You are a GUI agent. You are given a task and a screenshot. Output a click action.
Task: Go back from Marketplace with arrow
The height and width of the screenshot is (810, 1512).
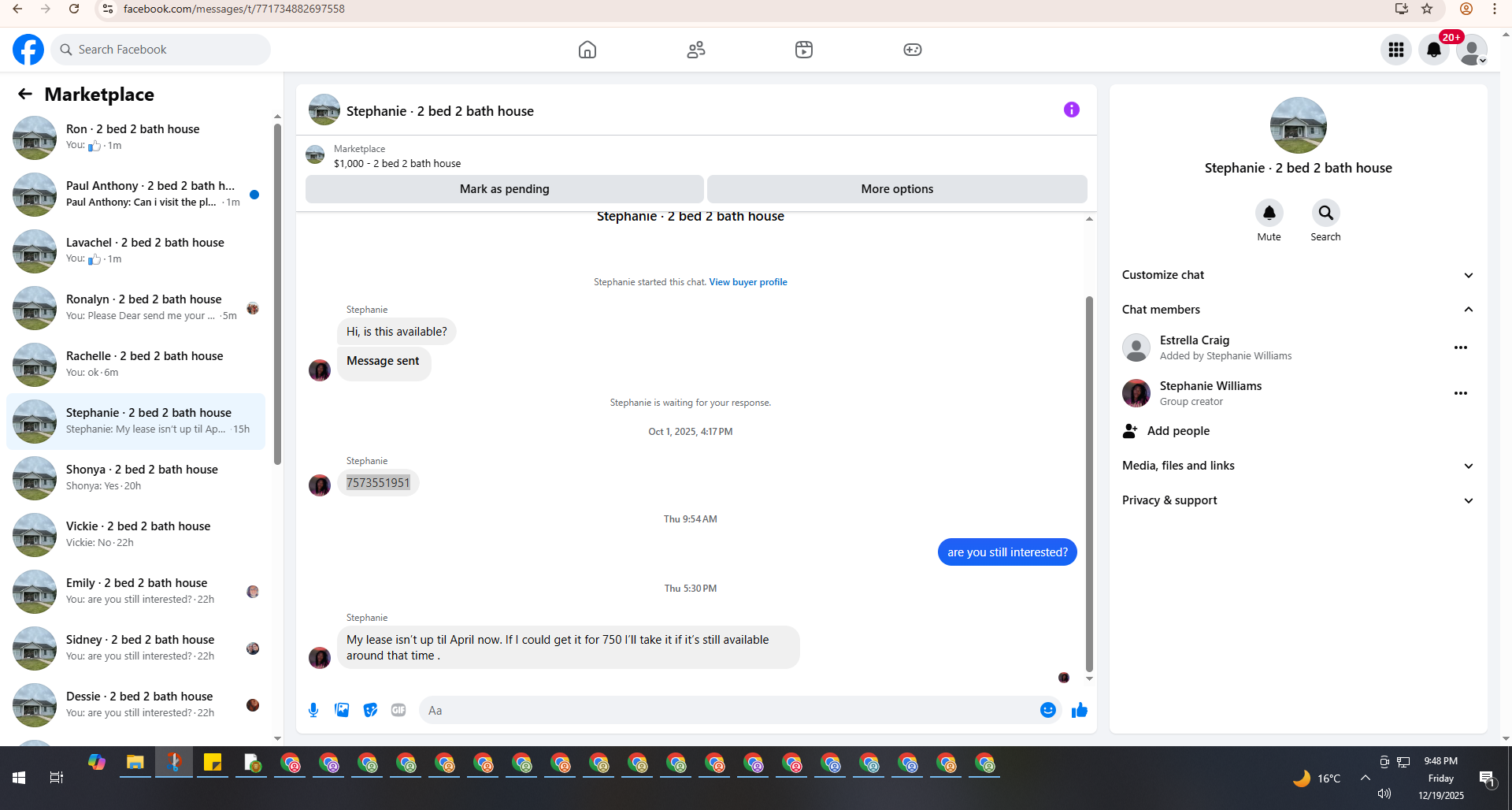coord(25,95)
